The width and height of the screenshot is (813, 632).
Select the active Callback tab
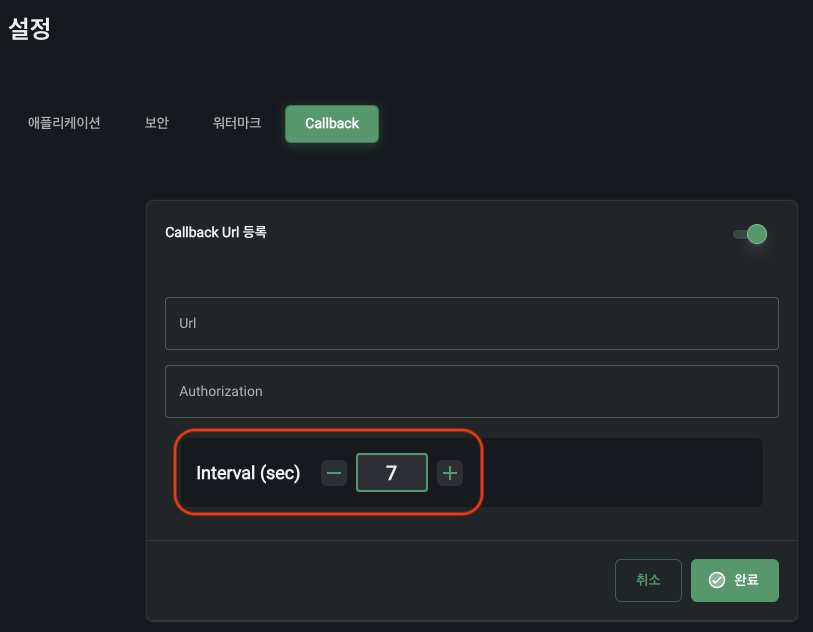point(332,124)
